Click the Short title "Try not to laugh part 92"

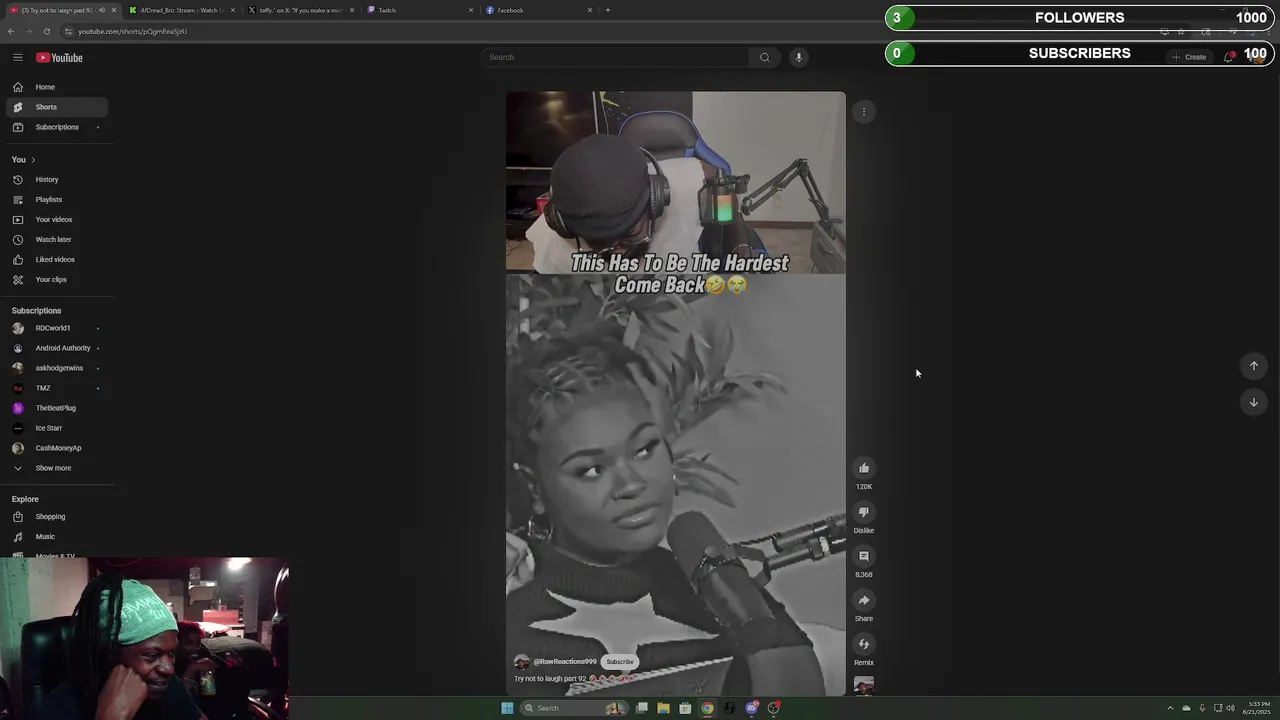[x=550, y=679]
